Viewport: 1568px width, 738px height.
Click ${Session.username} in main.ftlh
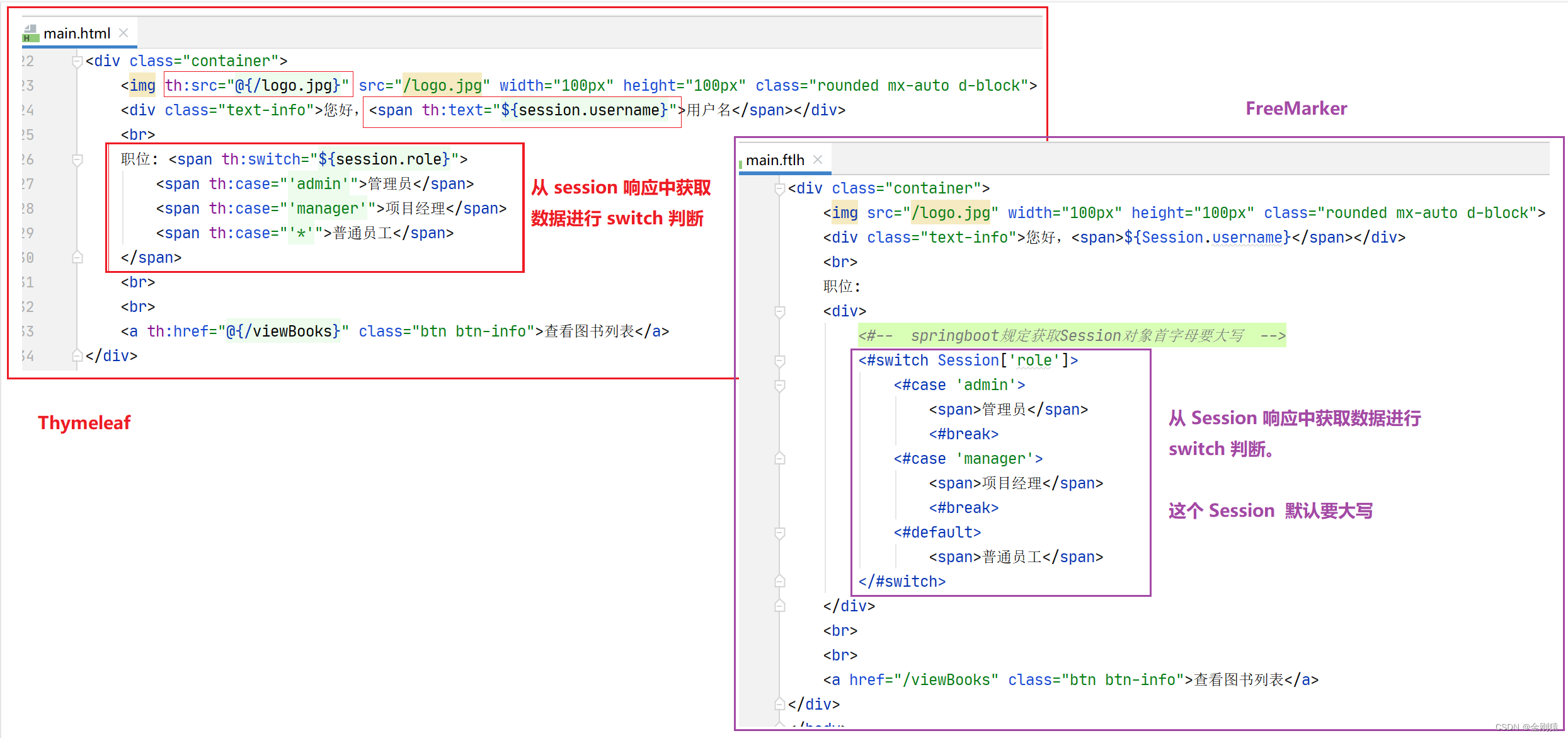(x=1208, y=238)
